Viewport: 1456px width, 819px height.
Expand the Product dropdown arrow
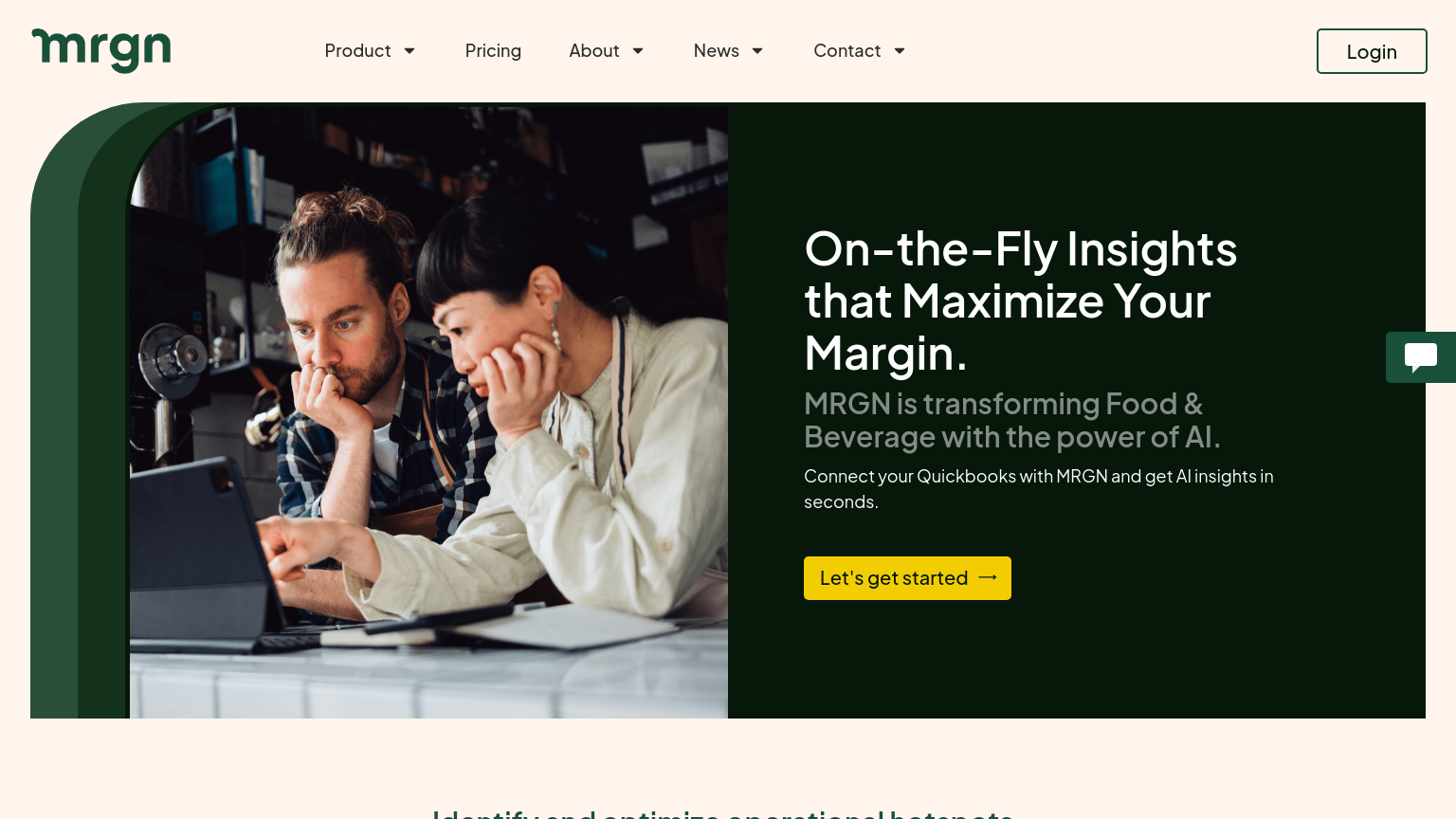click(x=409, y=51)
